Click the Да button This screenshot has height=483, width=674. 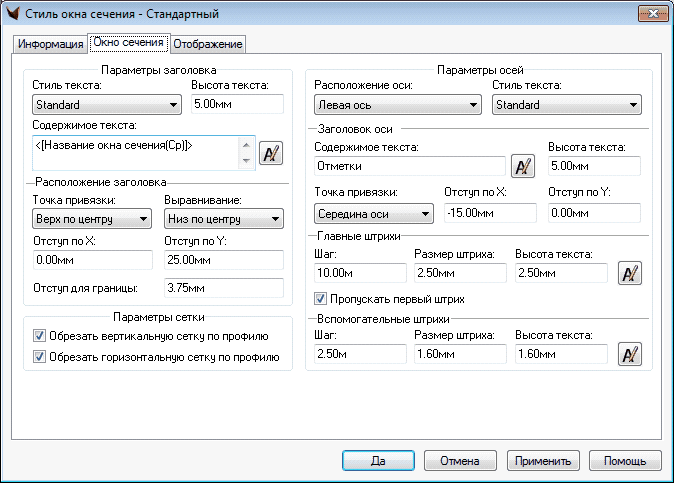pyautogui.click(x=379, y=461)
